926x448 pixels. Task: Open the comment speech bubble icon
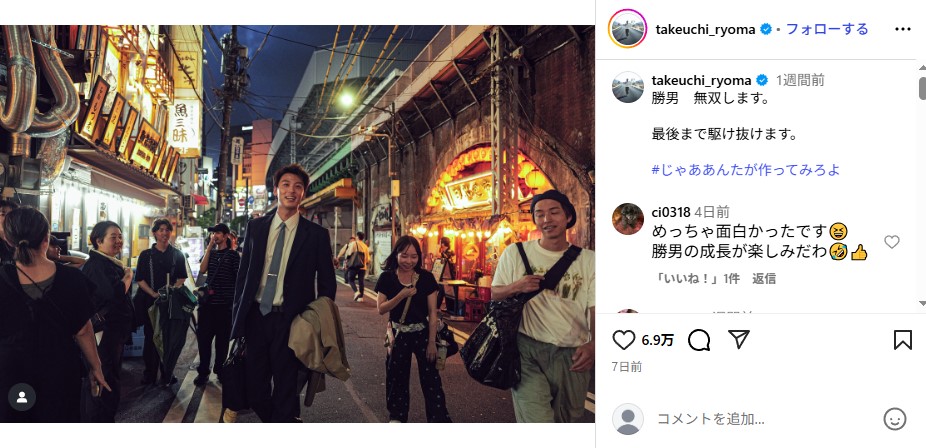[699, 340]
